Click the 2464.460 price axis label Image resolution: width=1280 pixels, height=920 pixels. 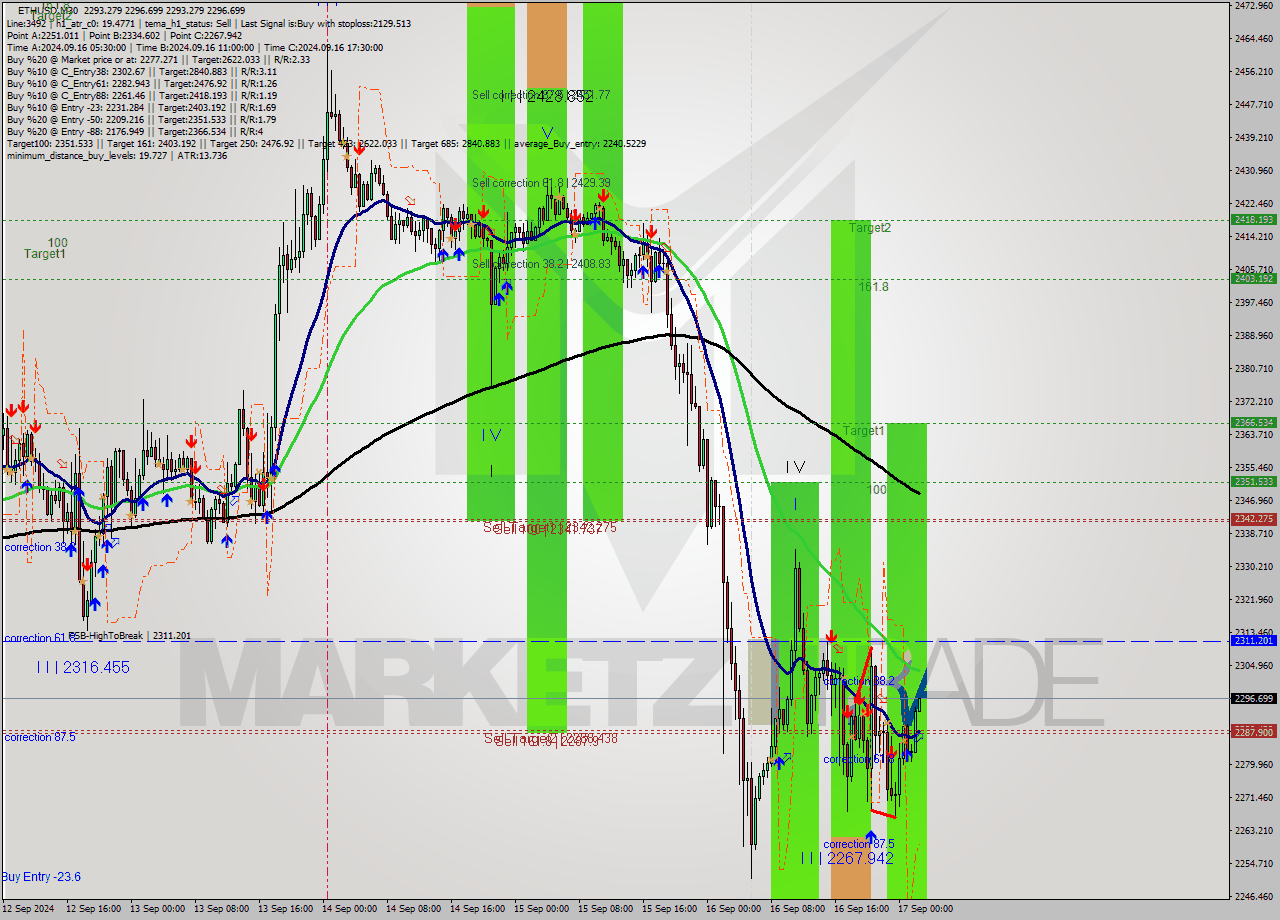(1253, 39)
